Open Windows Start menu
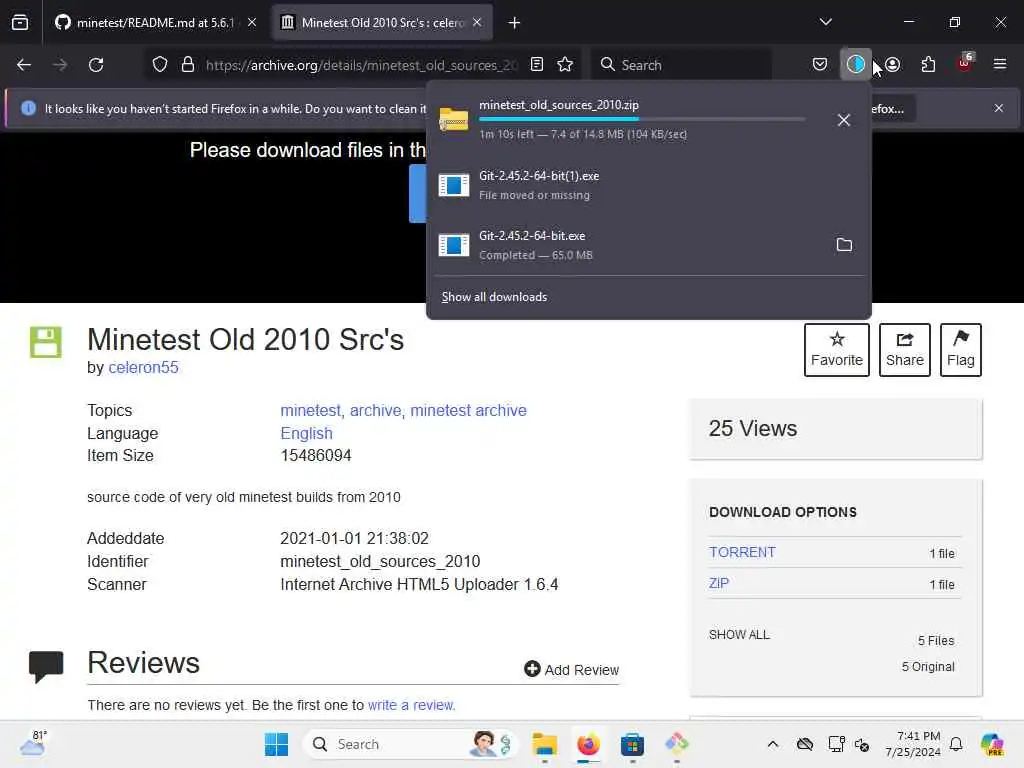1024x768 pixels. point(276,744)
